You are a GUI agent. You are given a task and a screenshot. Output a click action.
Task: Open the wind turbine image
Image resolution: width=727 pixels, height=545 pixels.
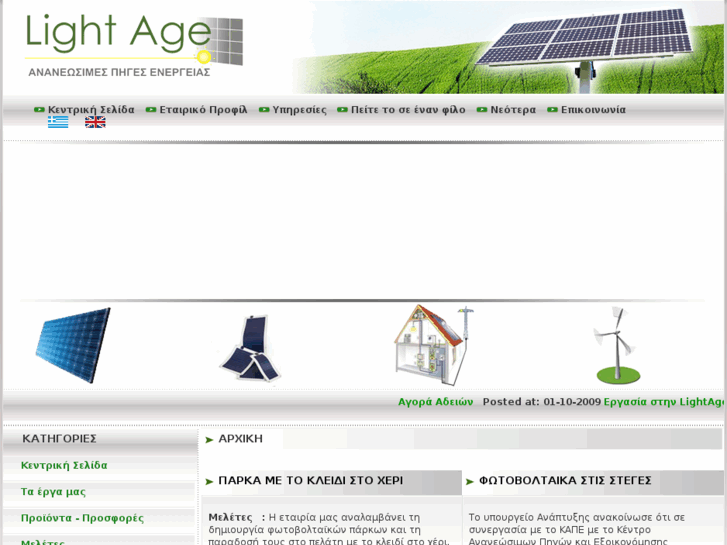(616, 345)
